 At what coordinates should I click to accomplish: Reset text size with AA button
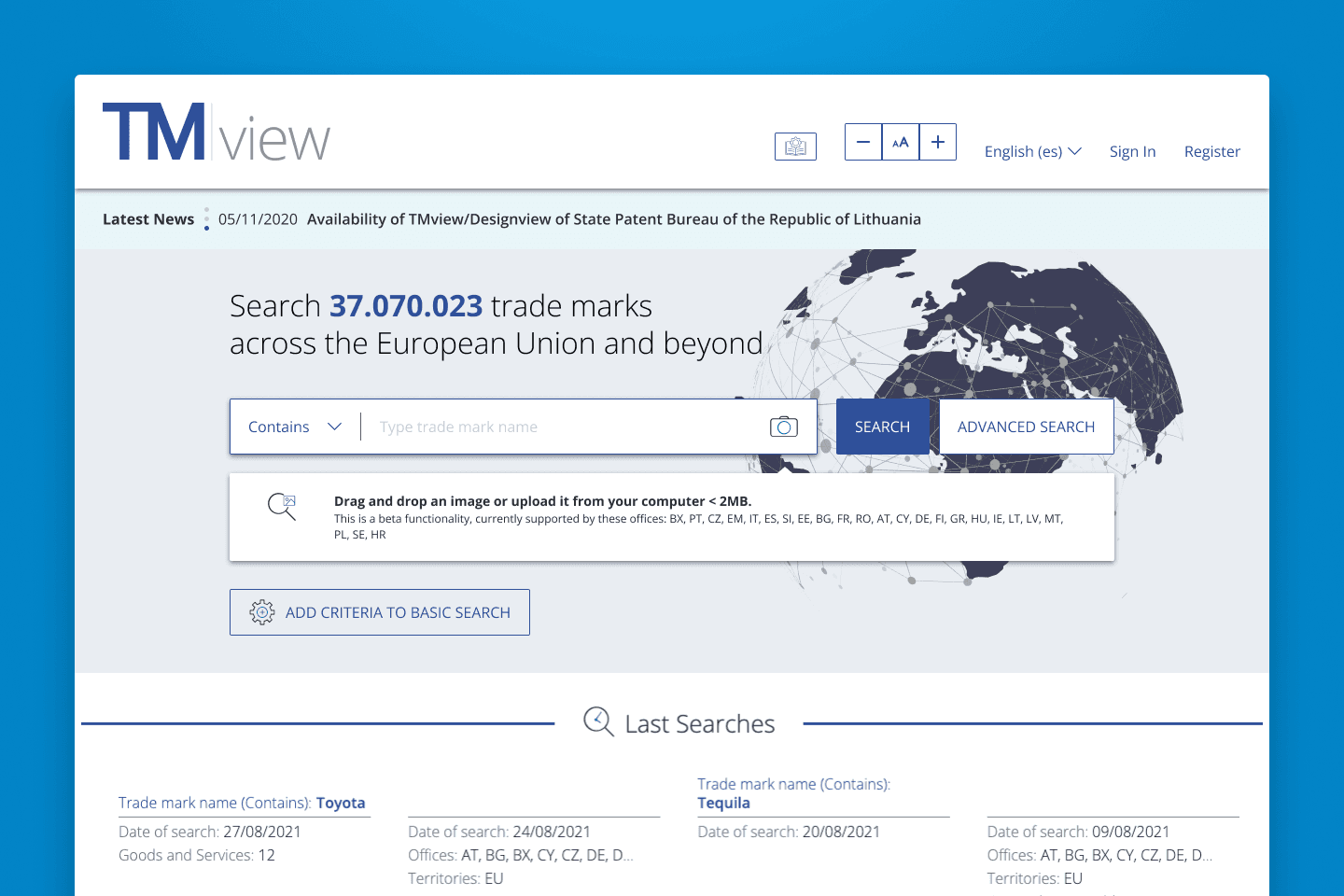click(x=901, y=142)
